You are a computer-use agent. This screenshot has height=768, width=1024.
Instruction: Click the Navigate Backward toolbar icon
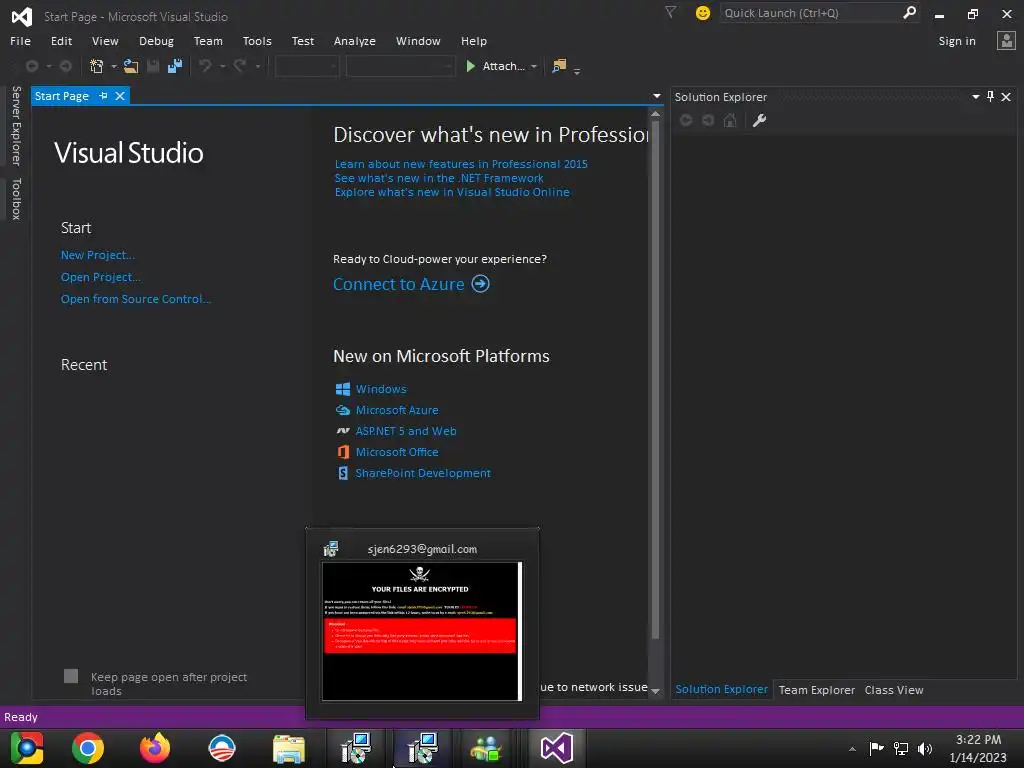[x=31, y=66]
